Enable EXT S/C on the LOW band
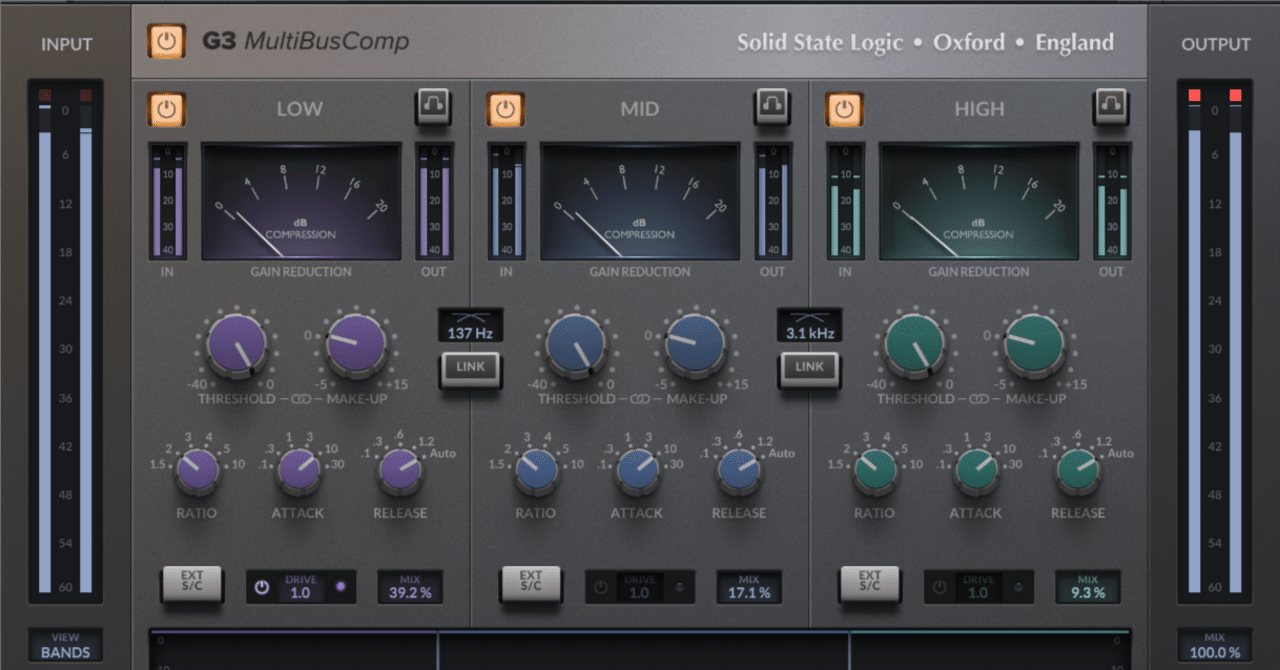1280x670 pixels. (x=192, y=583)
